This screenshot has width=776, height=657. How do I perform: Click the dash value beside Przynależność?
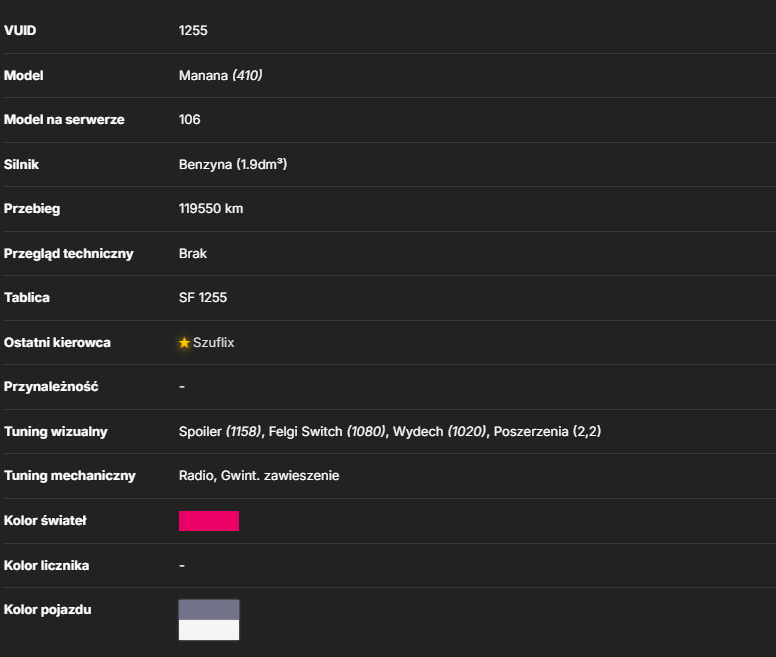point(182,387)
